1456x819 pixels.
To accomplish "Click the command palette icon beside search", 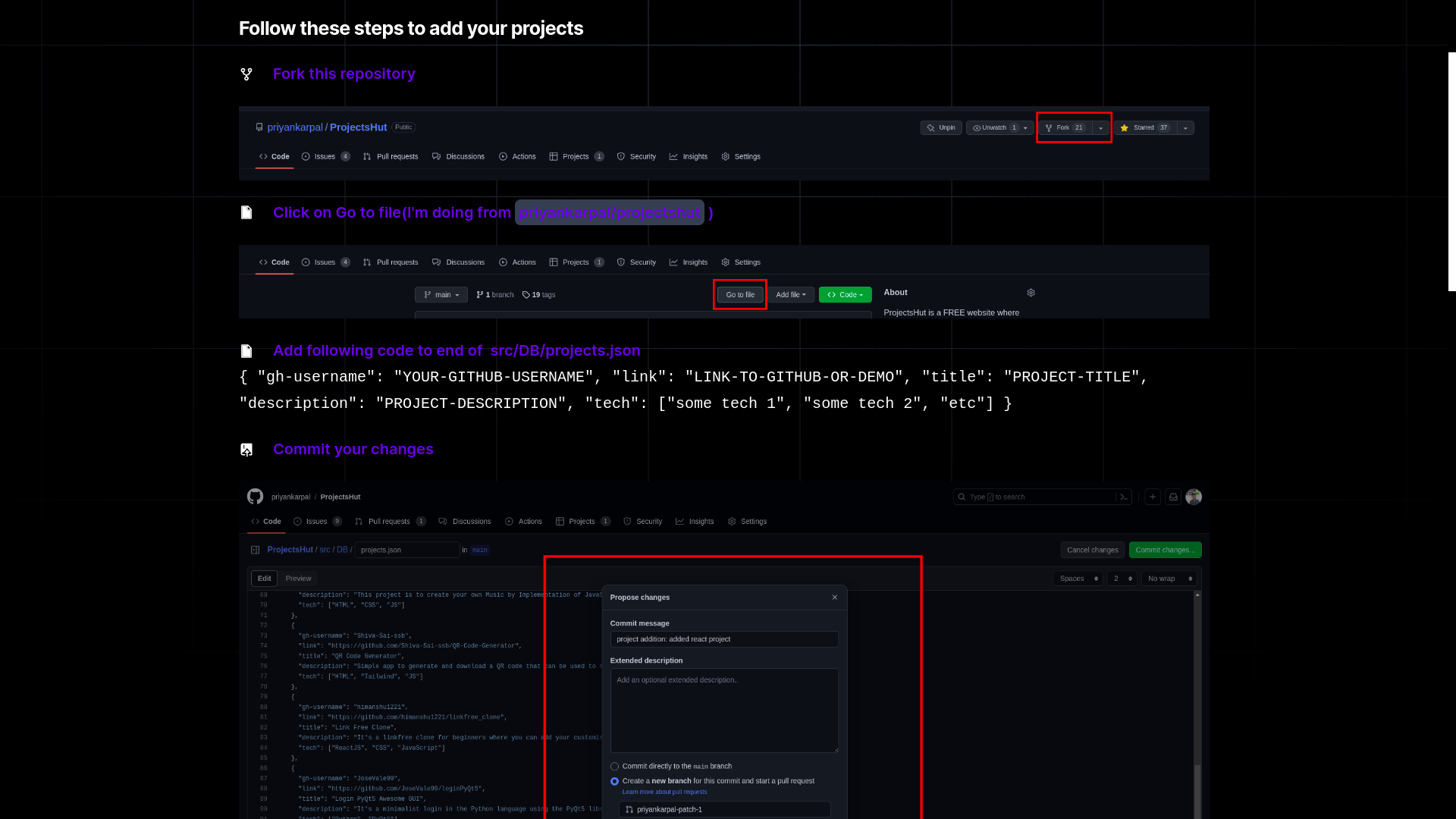I will [1124, 497].
